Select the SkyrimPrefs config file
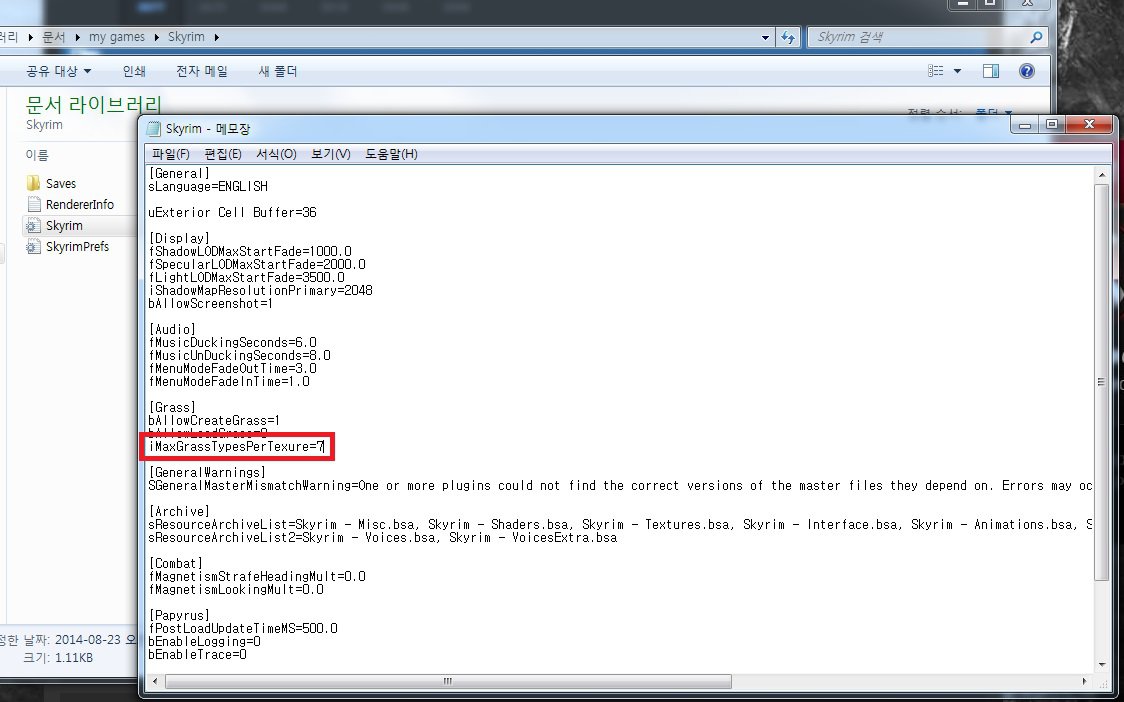Image resolution: width=1124 pixels, height=702 pixels. coord(77,246)
